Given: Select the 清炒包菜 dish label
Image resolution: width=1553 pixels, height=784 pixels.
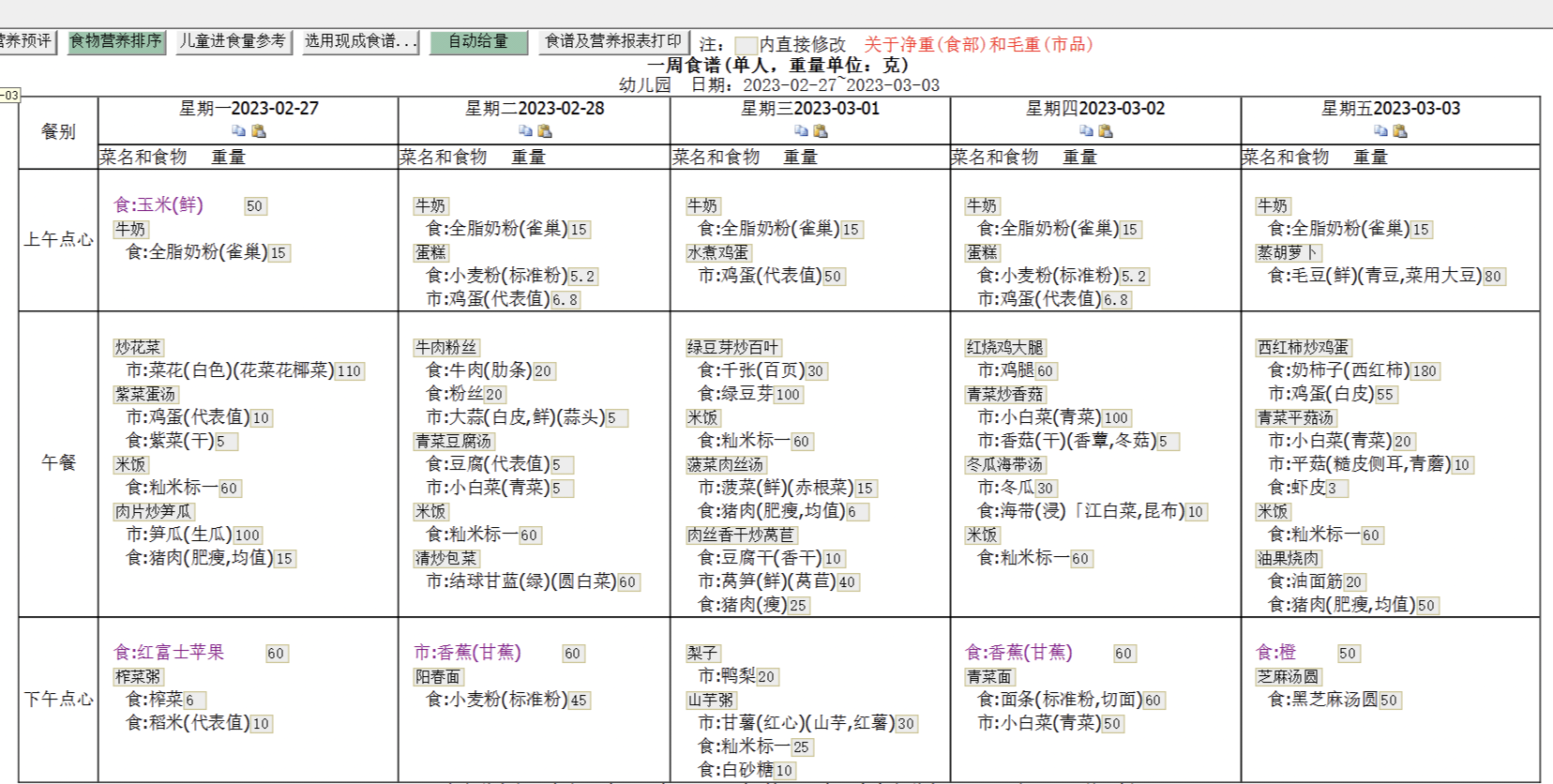Looking at the screenshot, I should tap(446, 559).
